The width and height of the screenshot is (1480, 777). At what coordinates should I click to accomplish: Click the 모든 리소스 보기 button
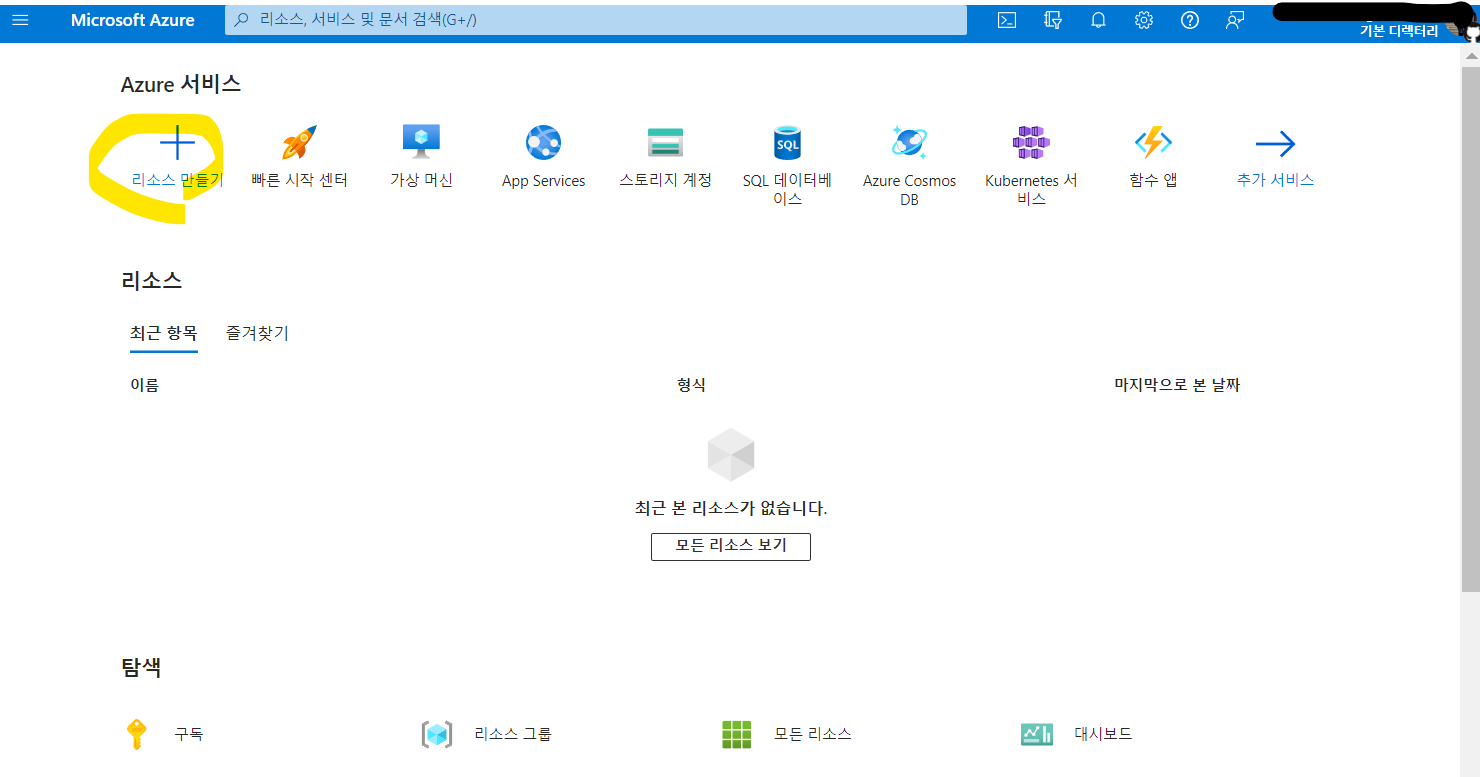click(731, 546)
